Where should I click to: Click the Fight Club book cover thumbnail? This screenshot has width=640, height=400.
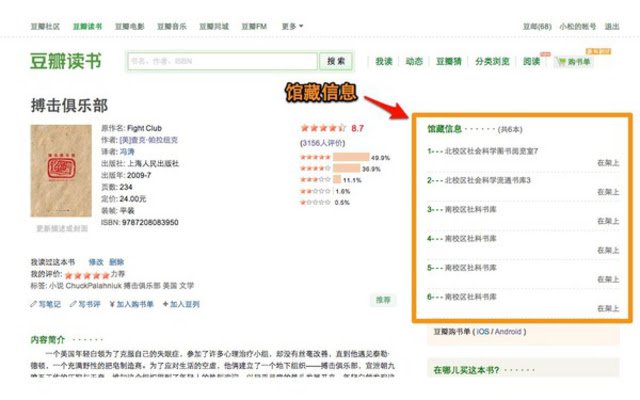point(61,171)
